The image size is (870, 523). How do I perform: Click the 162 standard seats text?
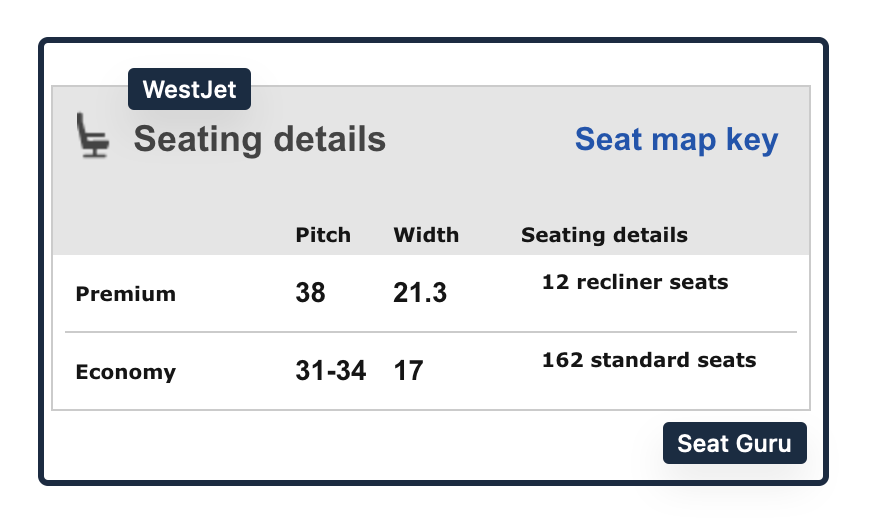point(649,360)
